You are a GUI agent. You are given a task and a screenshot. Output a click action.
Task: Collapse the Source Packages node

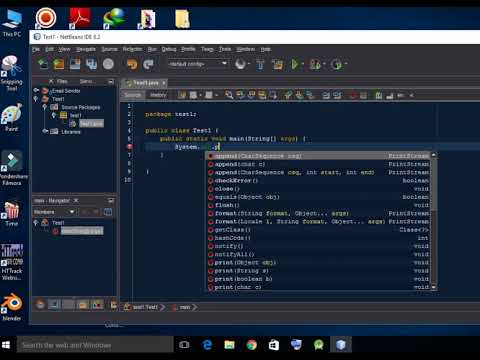point(44,107)
